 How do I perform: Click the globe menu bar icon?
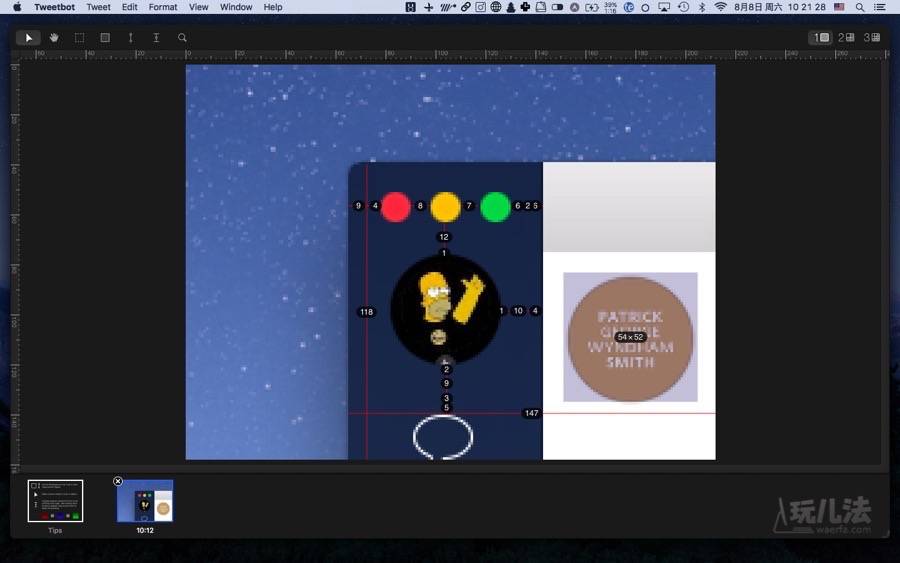pyautogui.click(x=495, y=7)
